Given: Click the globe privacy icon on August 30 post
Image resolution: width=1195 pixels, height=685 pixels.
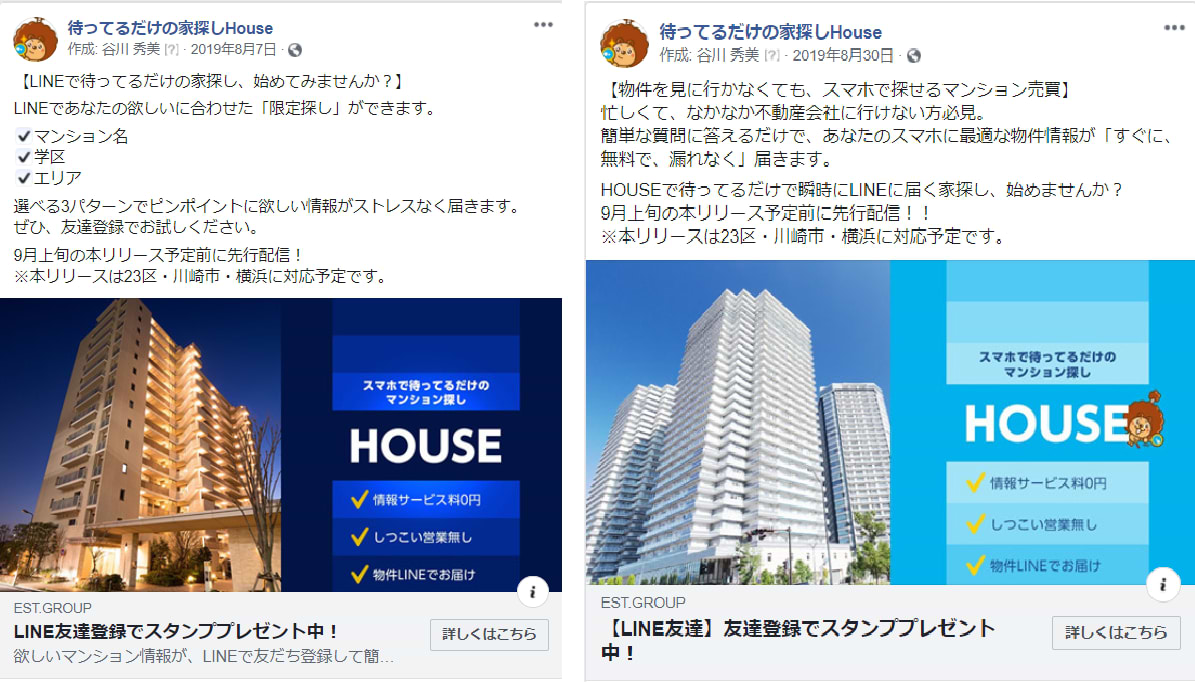Looking at the screenshot, I should click(914, 56).
